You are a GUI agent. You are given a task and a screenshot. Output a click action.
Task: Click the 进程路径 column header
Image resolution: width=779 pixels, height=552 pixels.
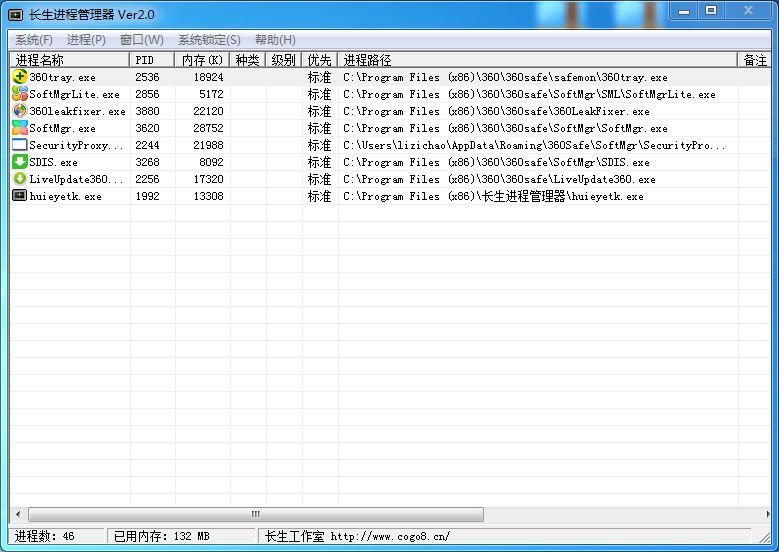(x=538, y=60)
